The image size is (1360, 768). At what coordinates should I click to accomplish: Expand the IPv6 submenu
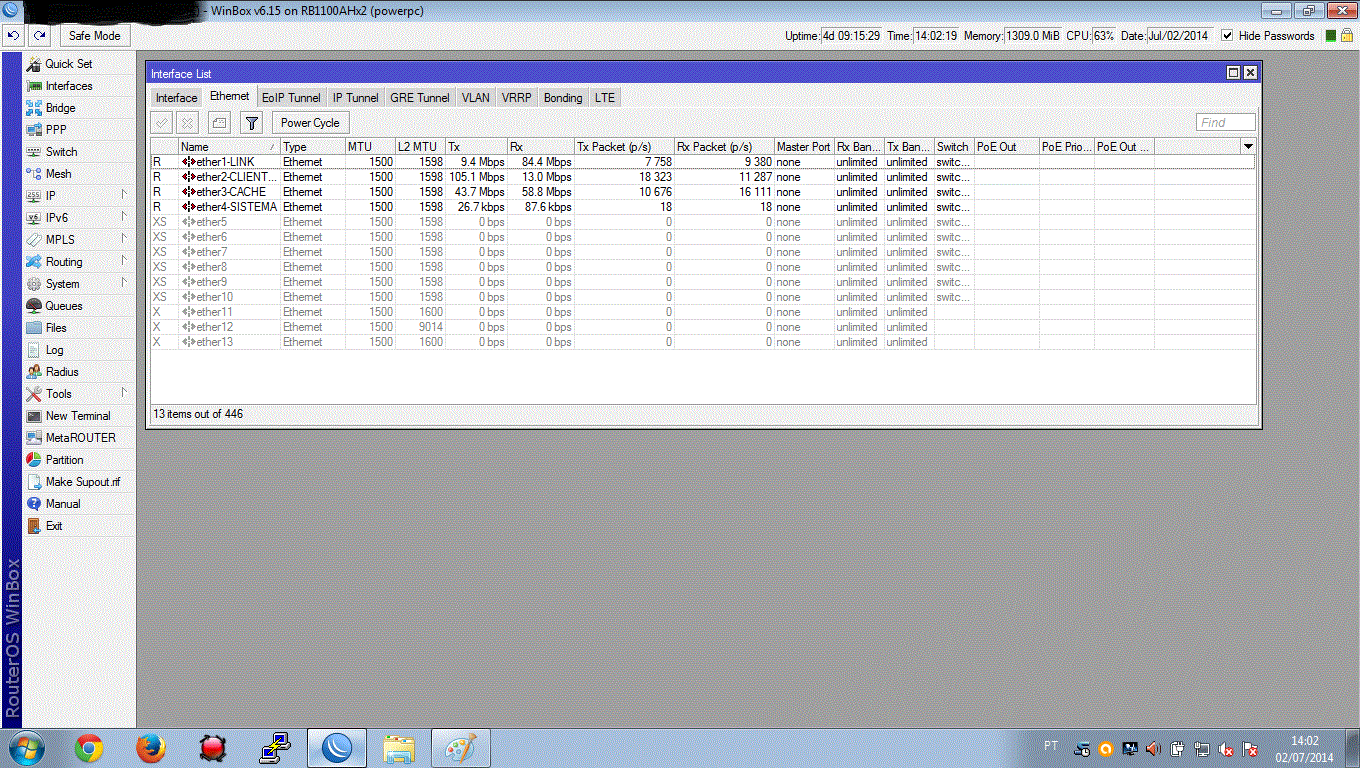pos(78,218)
